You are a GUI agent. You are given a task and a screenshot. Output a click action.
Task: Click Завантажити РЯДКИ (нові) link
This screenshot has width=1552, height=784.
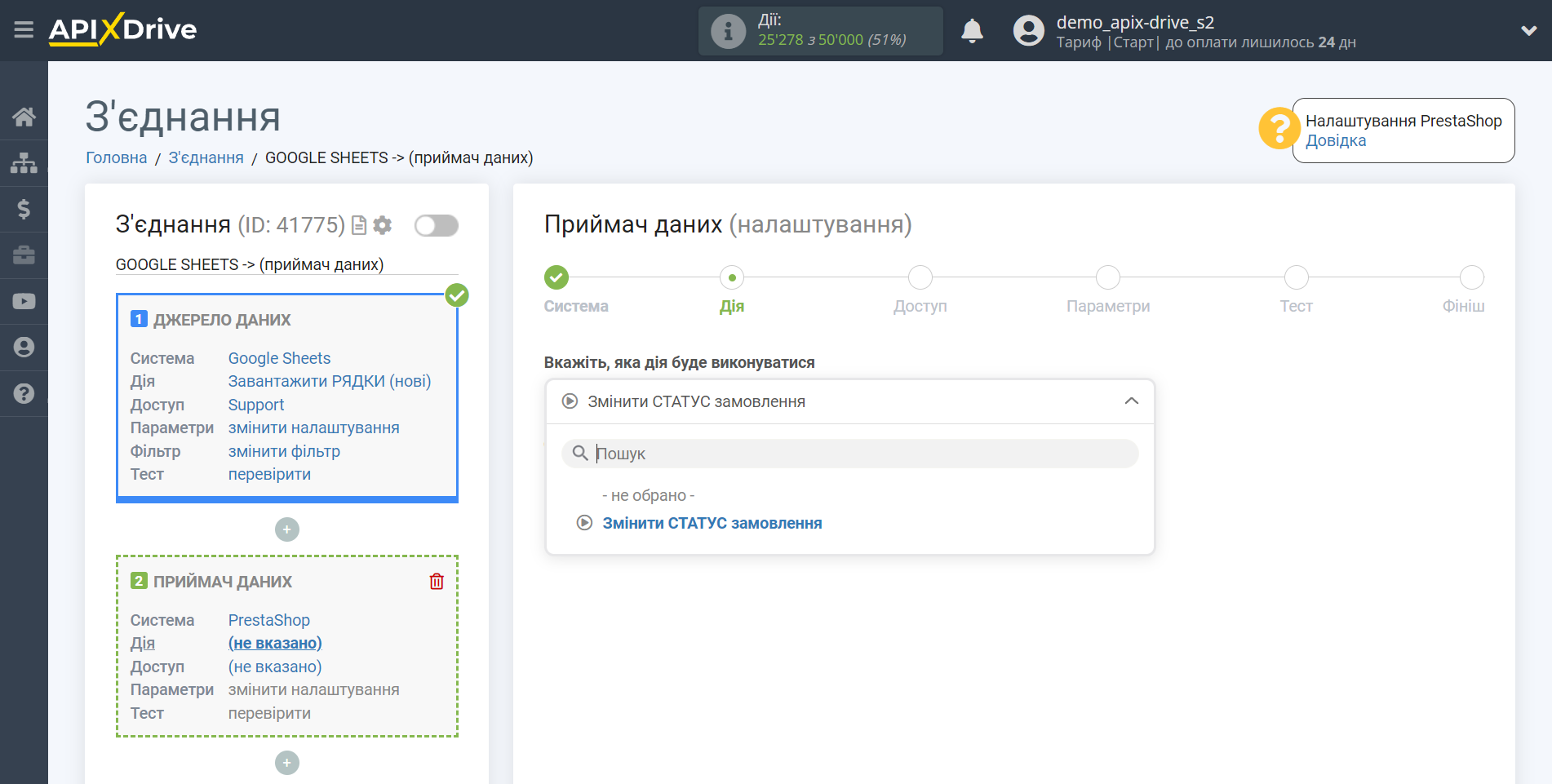coord(330,381)
